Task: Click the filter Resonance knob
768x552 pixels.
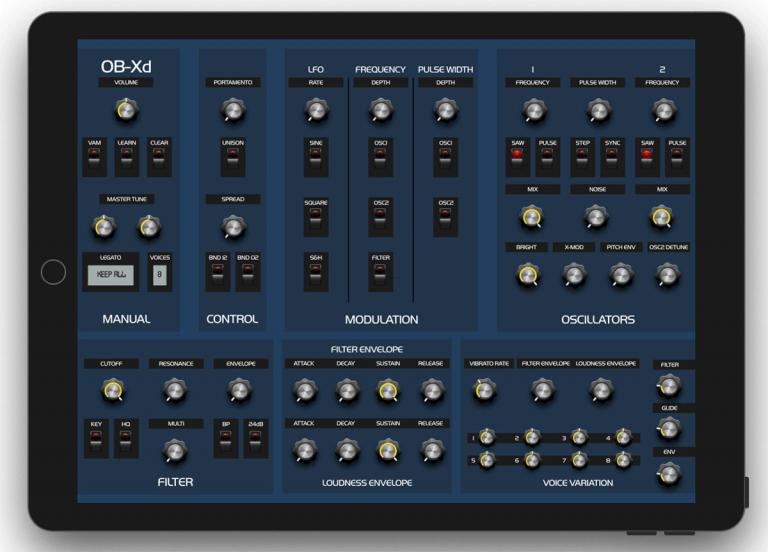Action: point(174,390)
